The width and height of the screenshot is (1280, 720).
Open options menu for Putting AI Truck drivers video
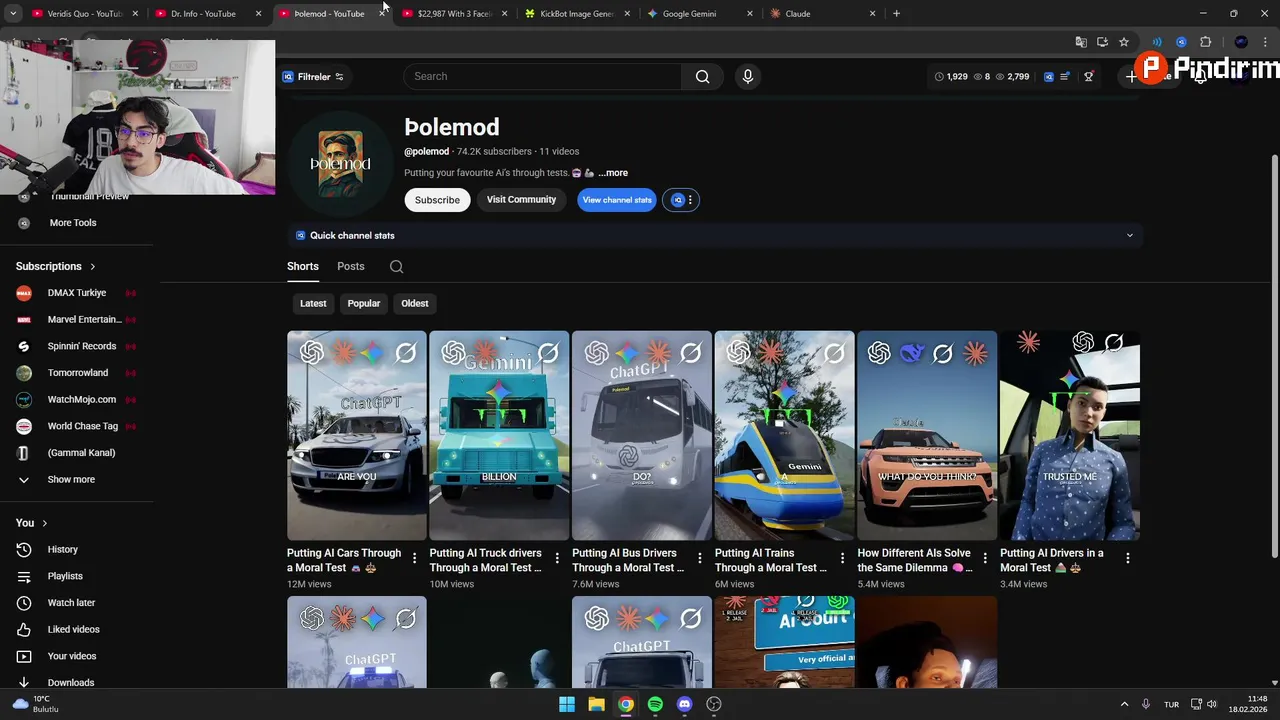point(557,558)
